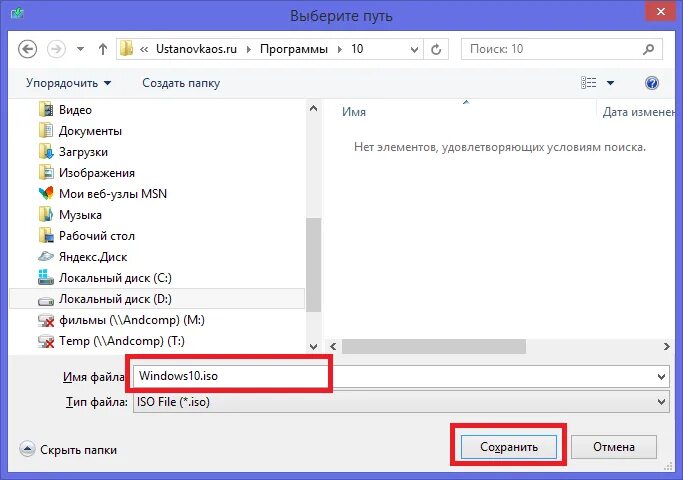
Task: Expand the arrow after Ustanovkaos.ru in the path
Action: click(x=249, y=49)
